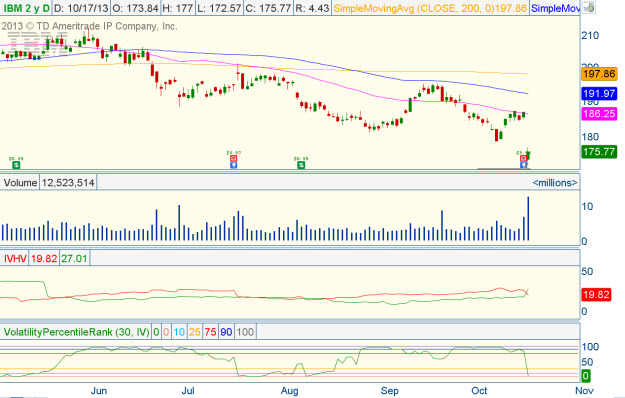Click the Sep label on time axis

point(389,391)
